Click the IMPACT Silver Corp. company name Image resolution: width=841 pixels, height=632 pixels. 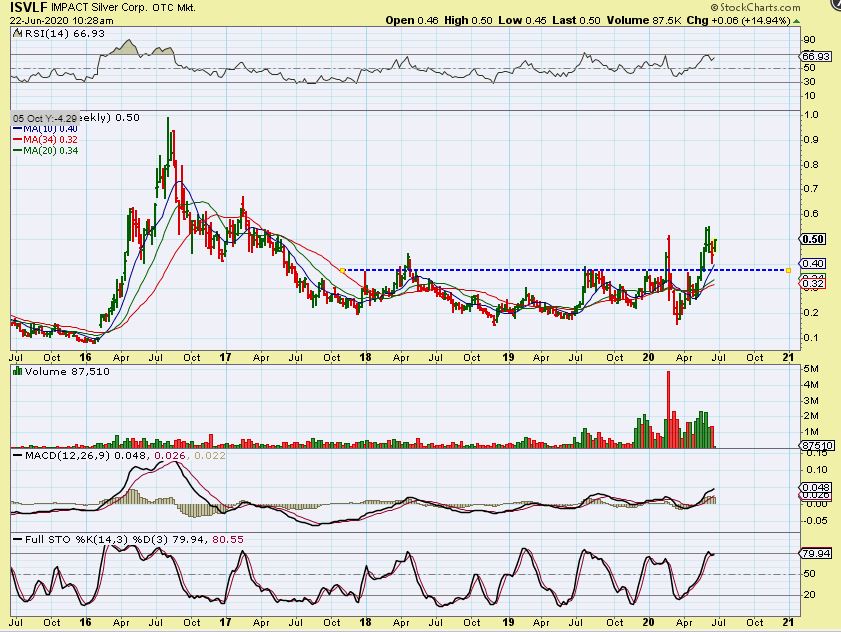pyautogui.click(x=100, y=8)
